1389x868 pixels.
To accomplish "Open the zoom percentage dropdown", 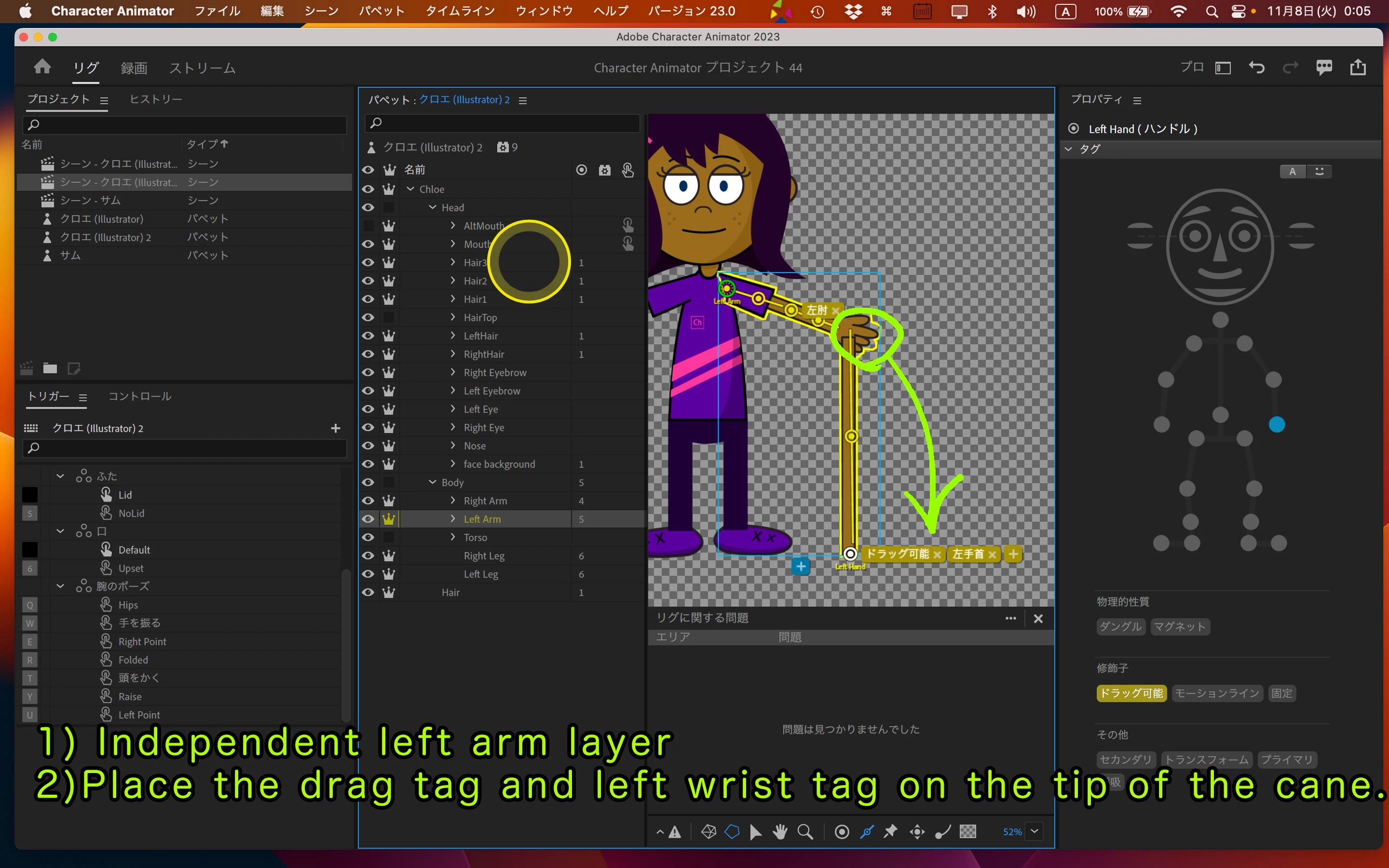I will (1035, 831).
